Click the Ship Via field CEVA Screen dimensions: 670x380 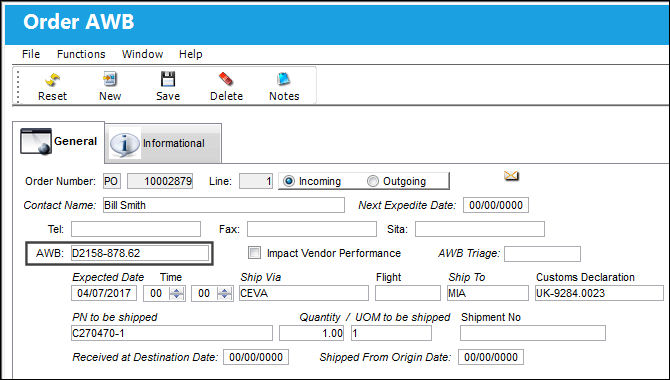click(x=303, y=294)
